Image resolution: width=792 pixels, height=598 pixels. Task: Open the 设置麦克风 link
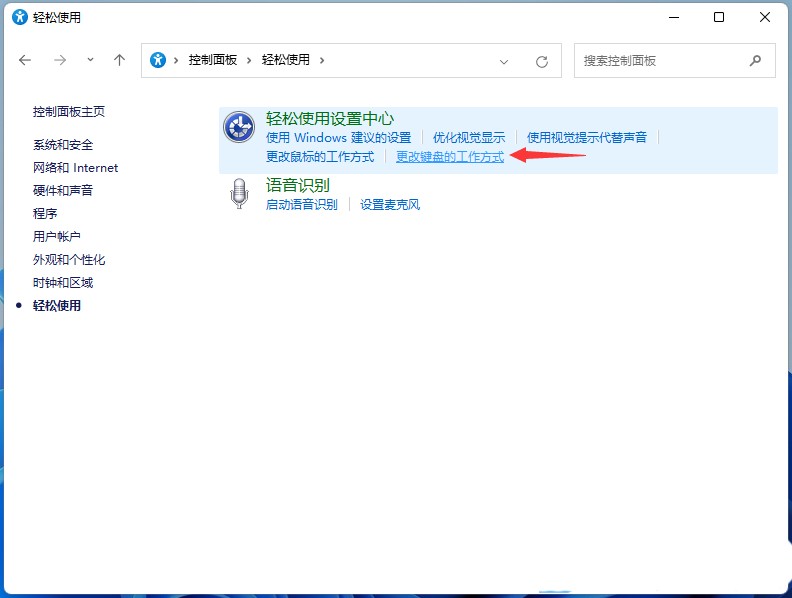tap(390, 205)
